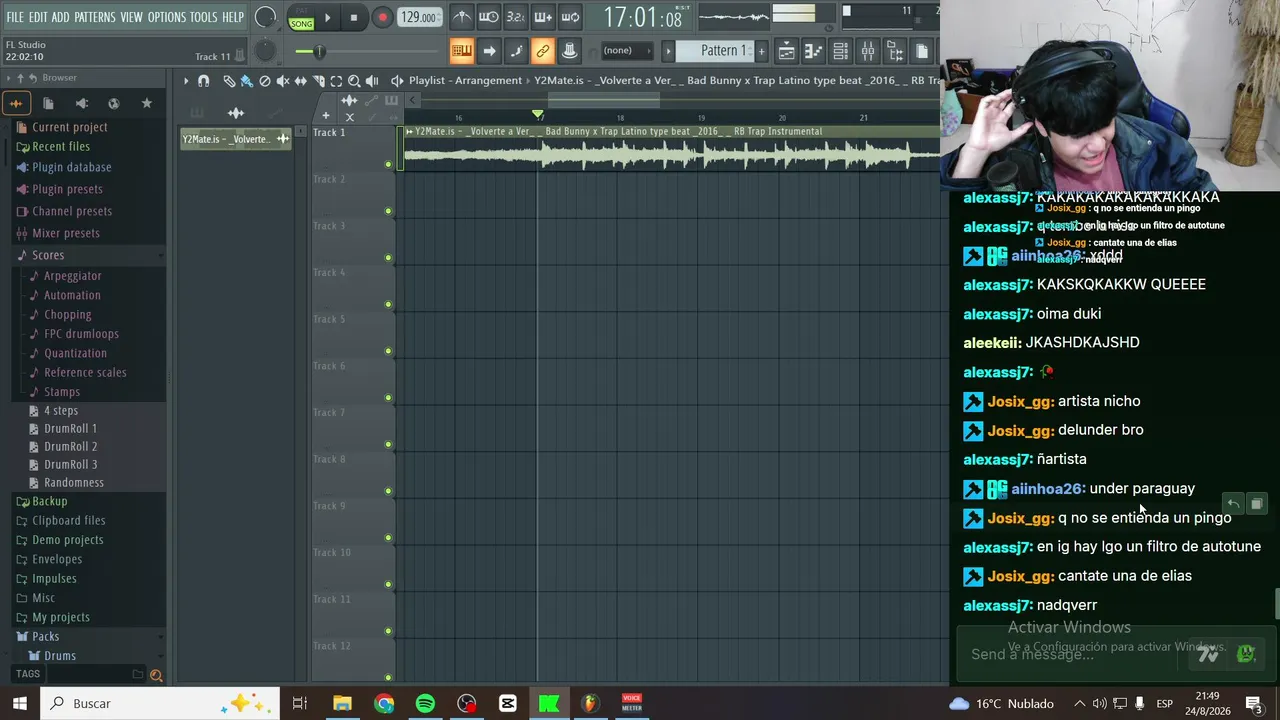Click the Stop button
The image size is (1280, 720).
point(354,18)
